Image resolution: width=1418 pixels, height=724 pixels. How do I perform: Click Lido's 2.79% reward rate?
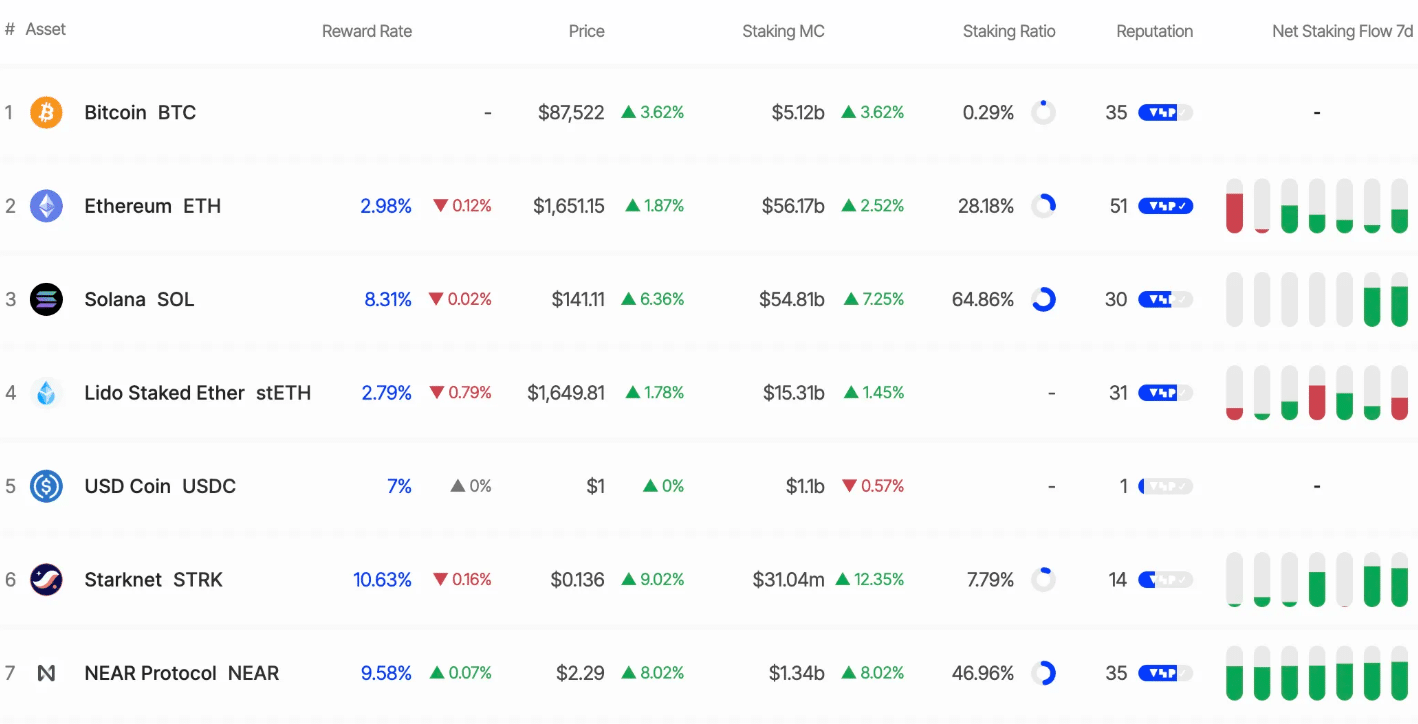click(x=387, y=393)
